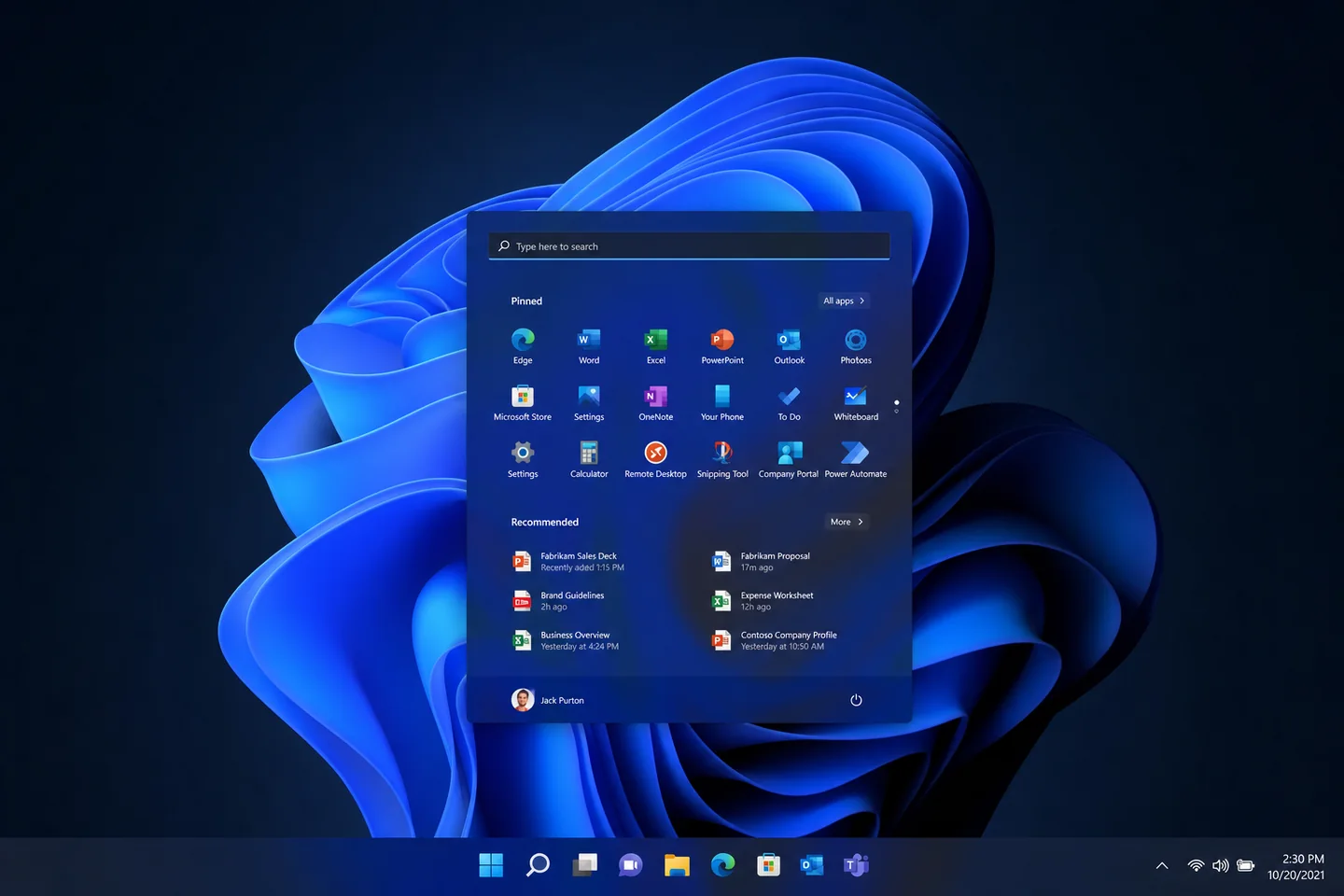Launch Whiteboard app
1344x896 pixels.
coord(856,403)
